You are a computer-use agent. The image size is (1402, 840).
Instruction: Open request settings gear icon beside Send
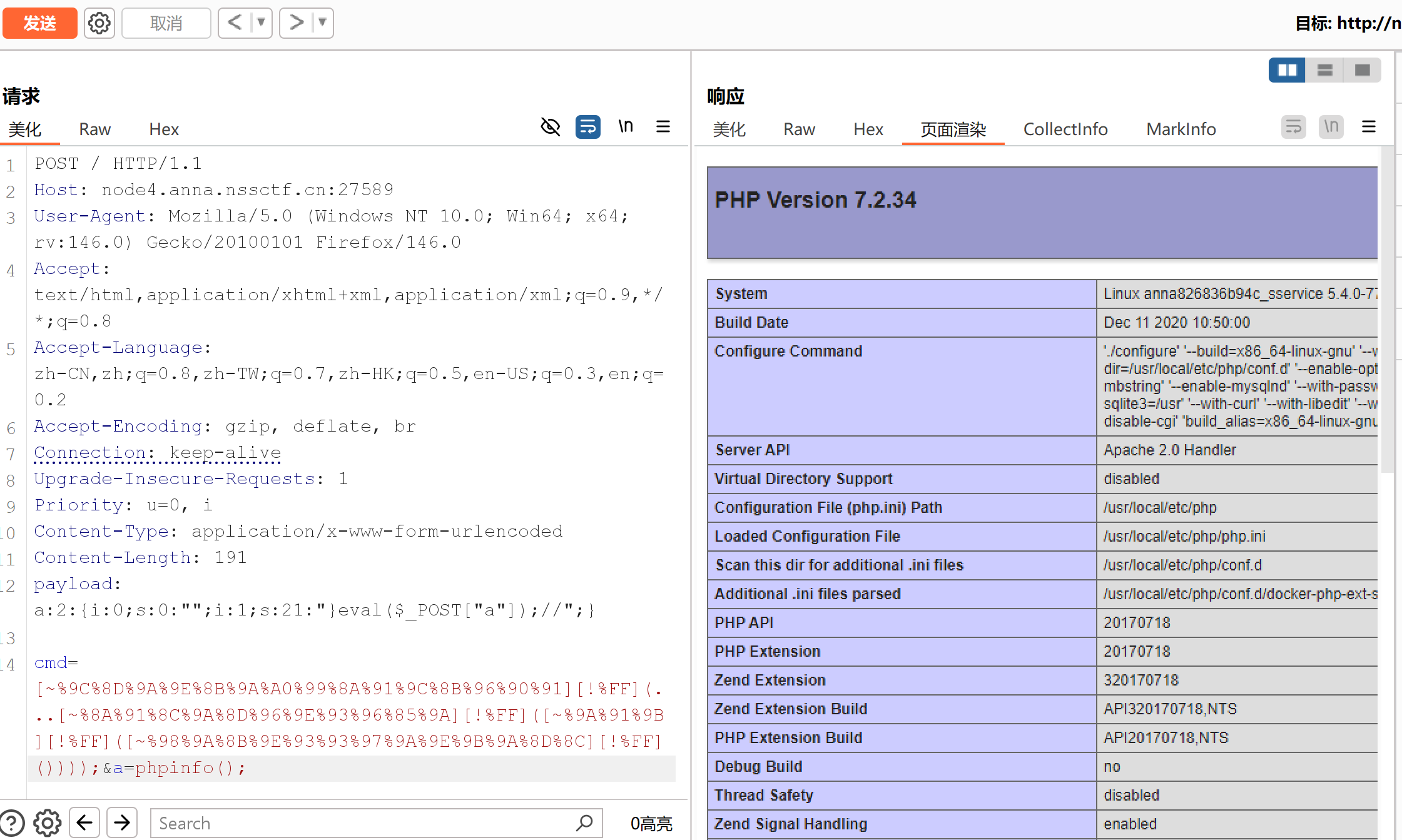click(99, 23)
